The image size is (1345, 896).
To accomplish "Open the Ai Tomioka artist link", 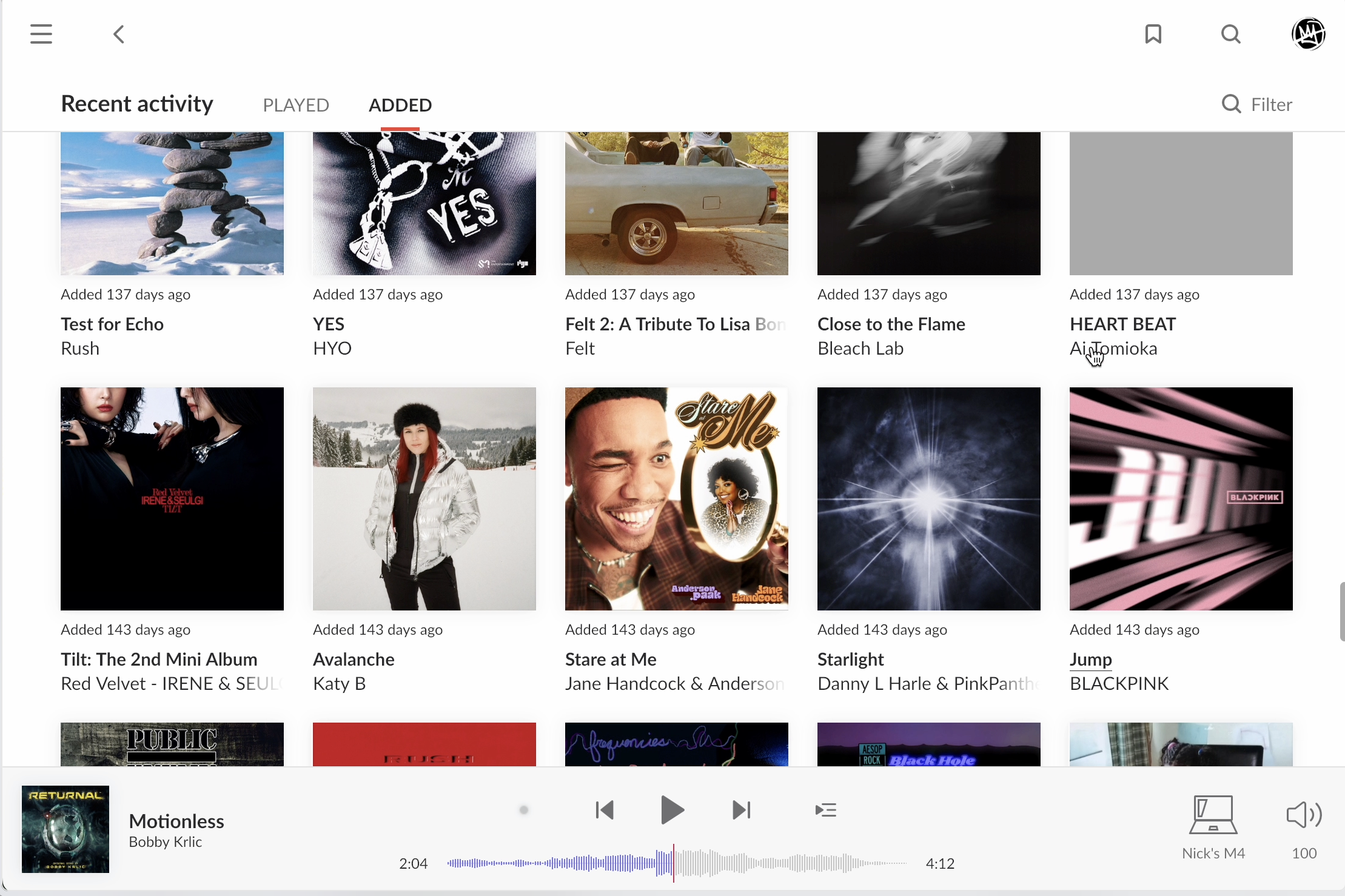I will pos(1113,349).
